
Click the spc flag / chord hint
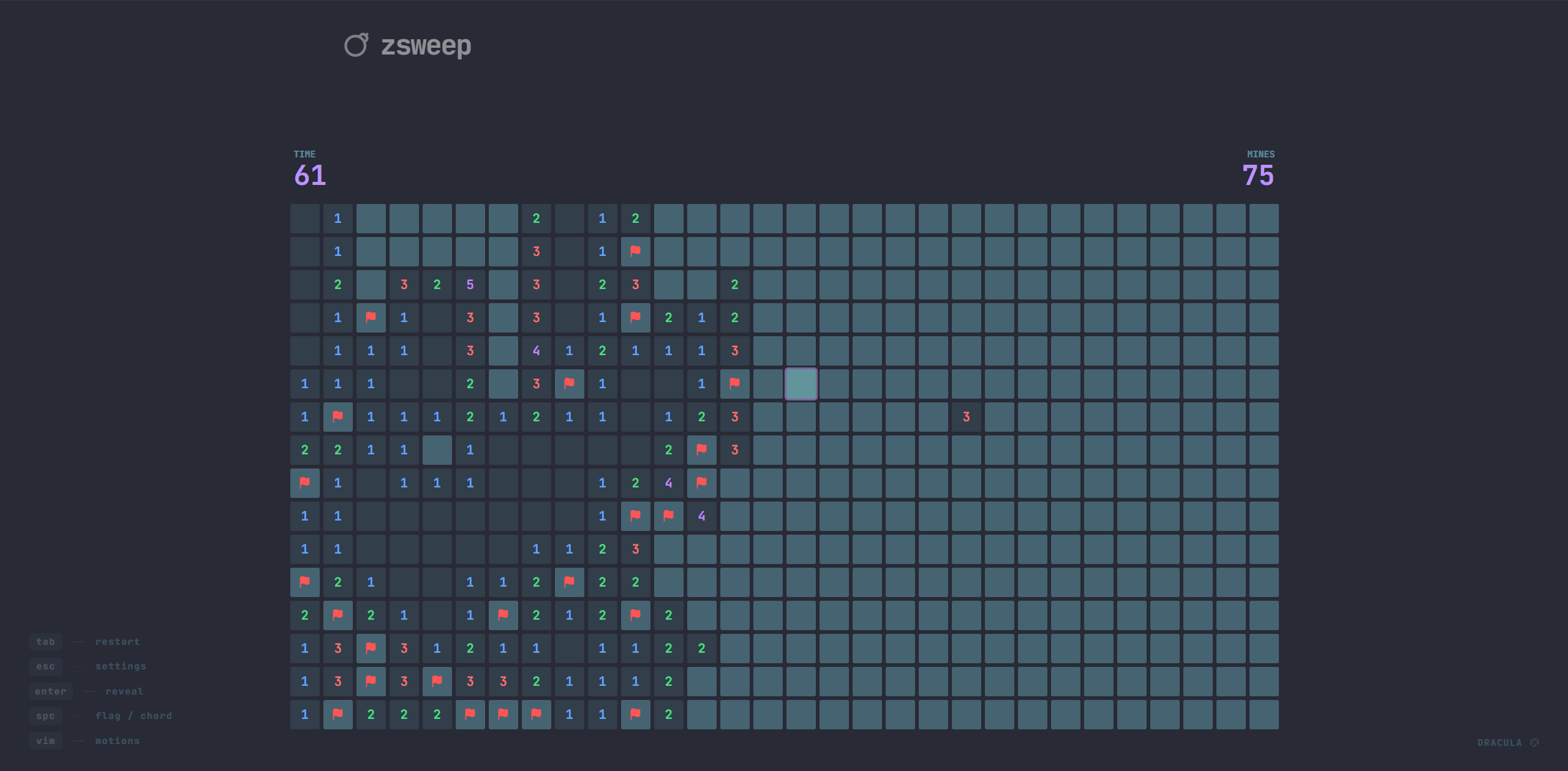(x=46, y=715)
